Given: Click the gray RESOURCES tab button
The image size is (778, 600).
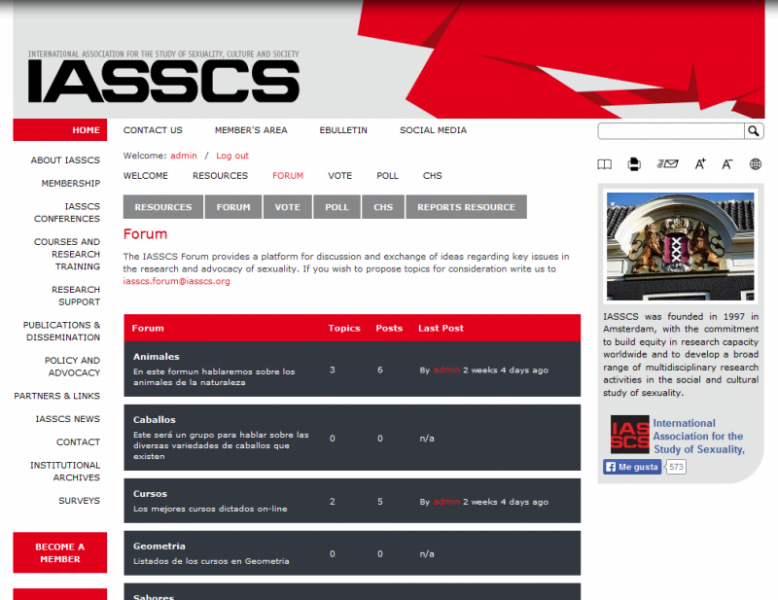Looking at the screenshot, I should [163, 207].
